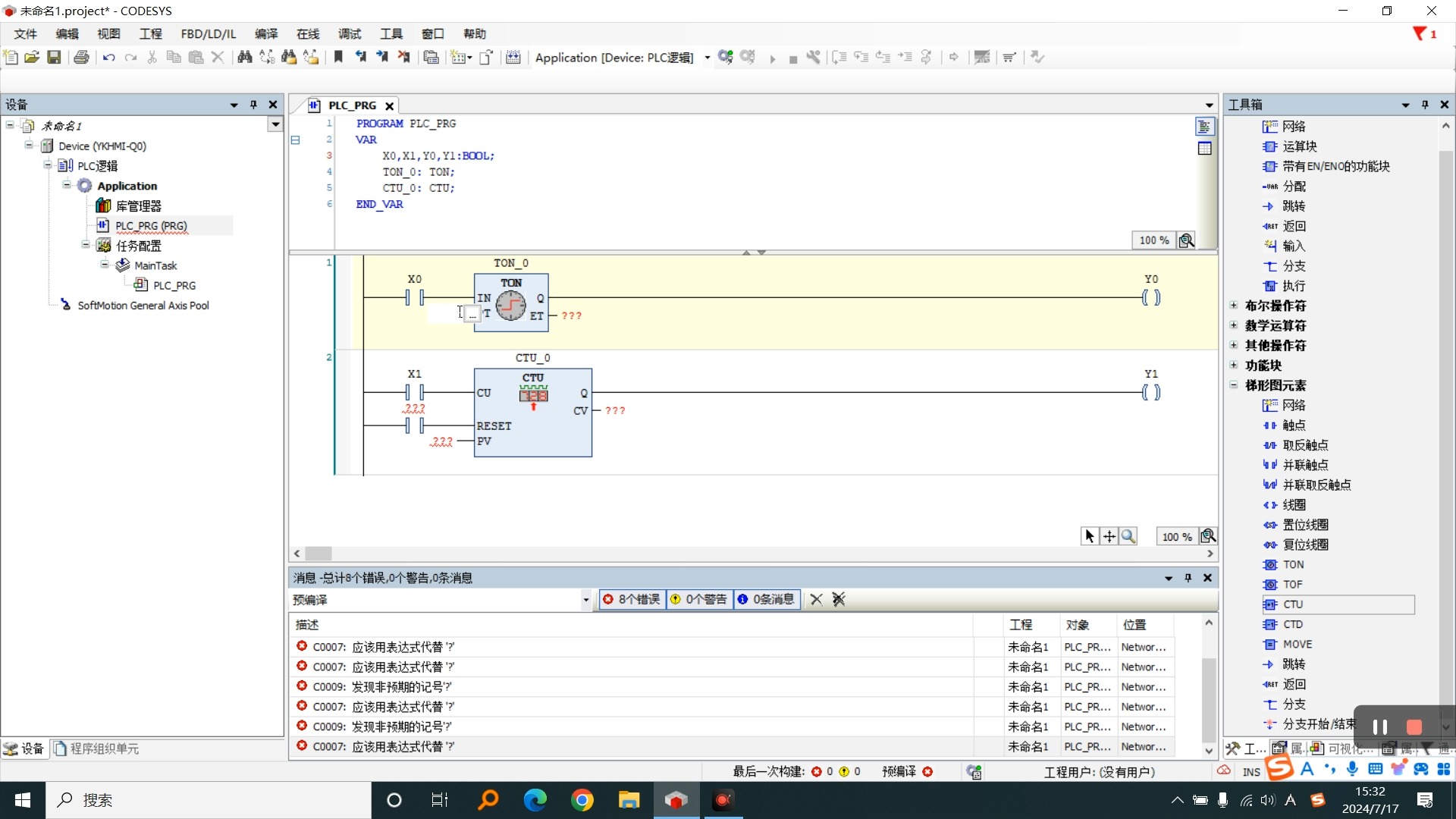
Task: Select the CTD element in toolbox
Action: pos(1292,625)
